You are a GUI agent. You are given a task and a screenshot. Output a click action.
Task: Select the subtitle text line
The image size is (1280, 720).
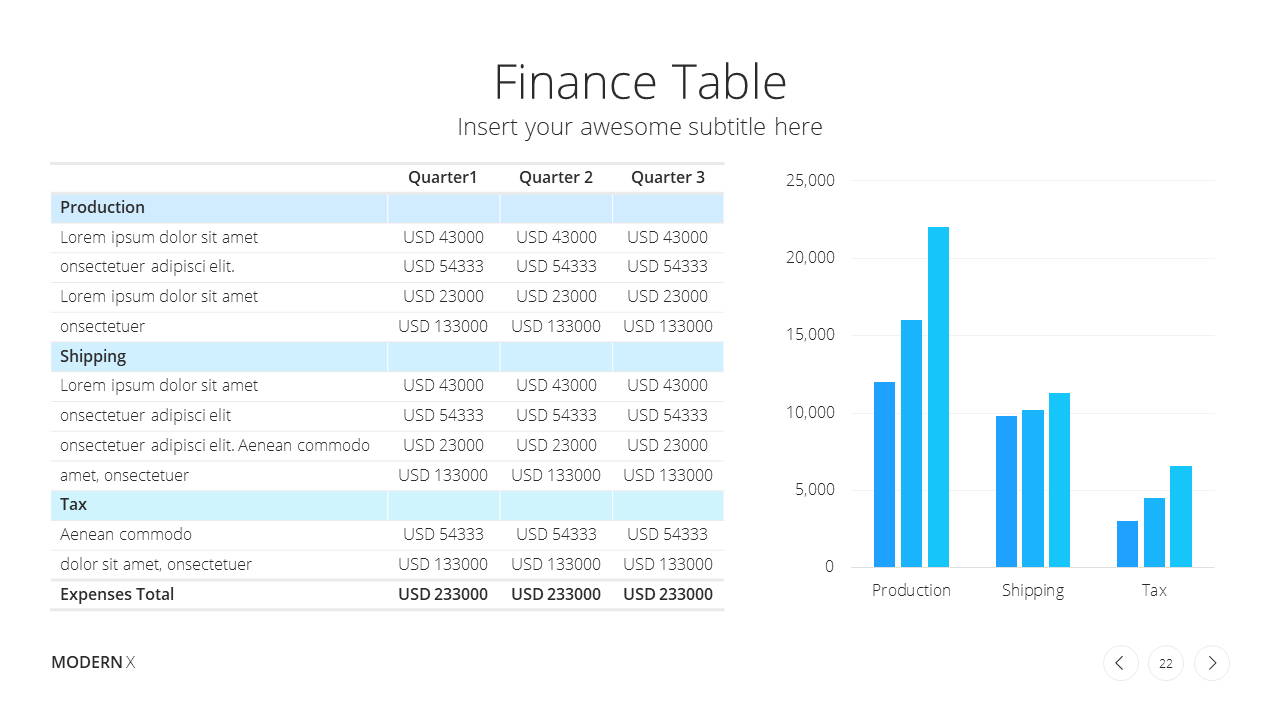640,127
